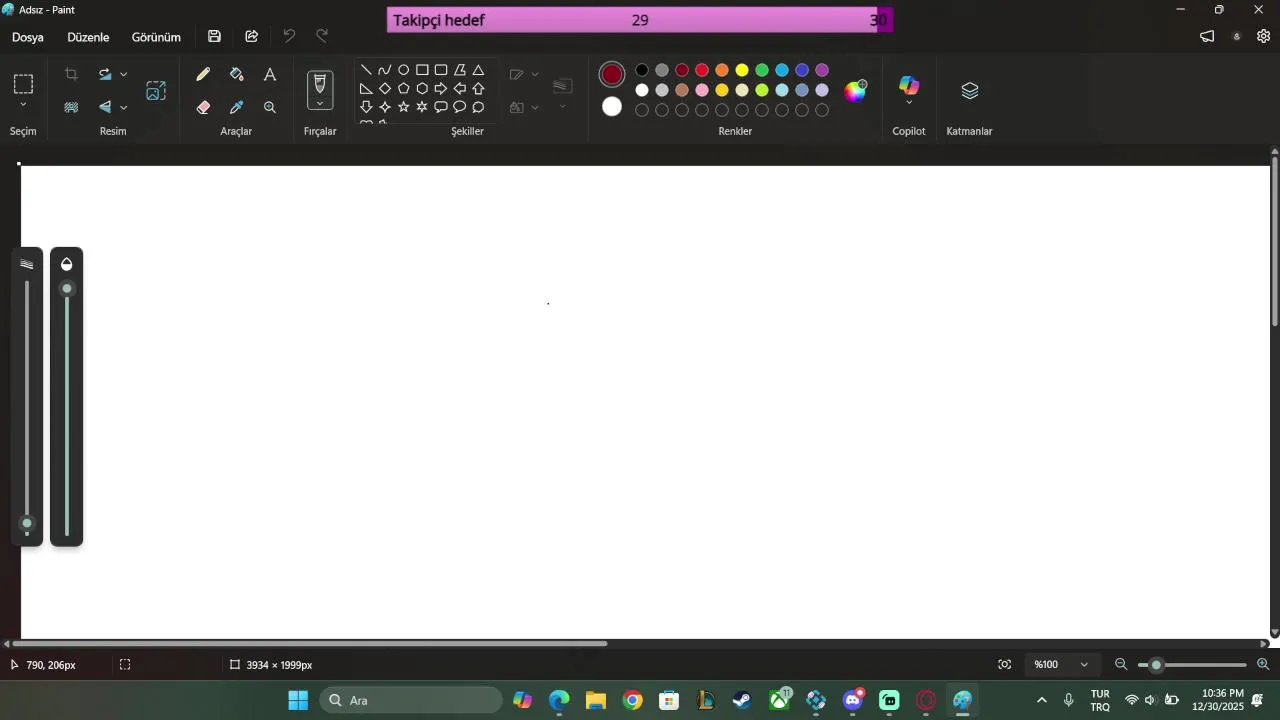Click the Flip image icon
This screenshot has width=1280, height=720.
[105, 107]
